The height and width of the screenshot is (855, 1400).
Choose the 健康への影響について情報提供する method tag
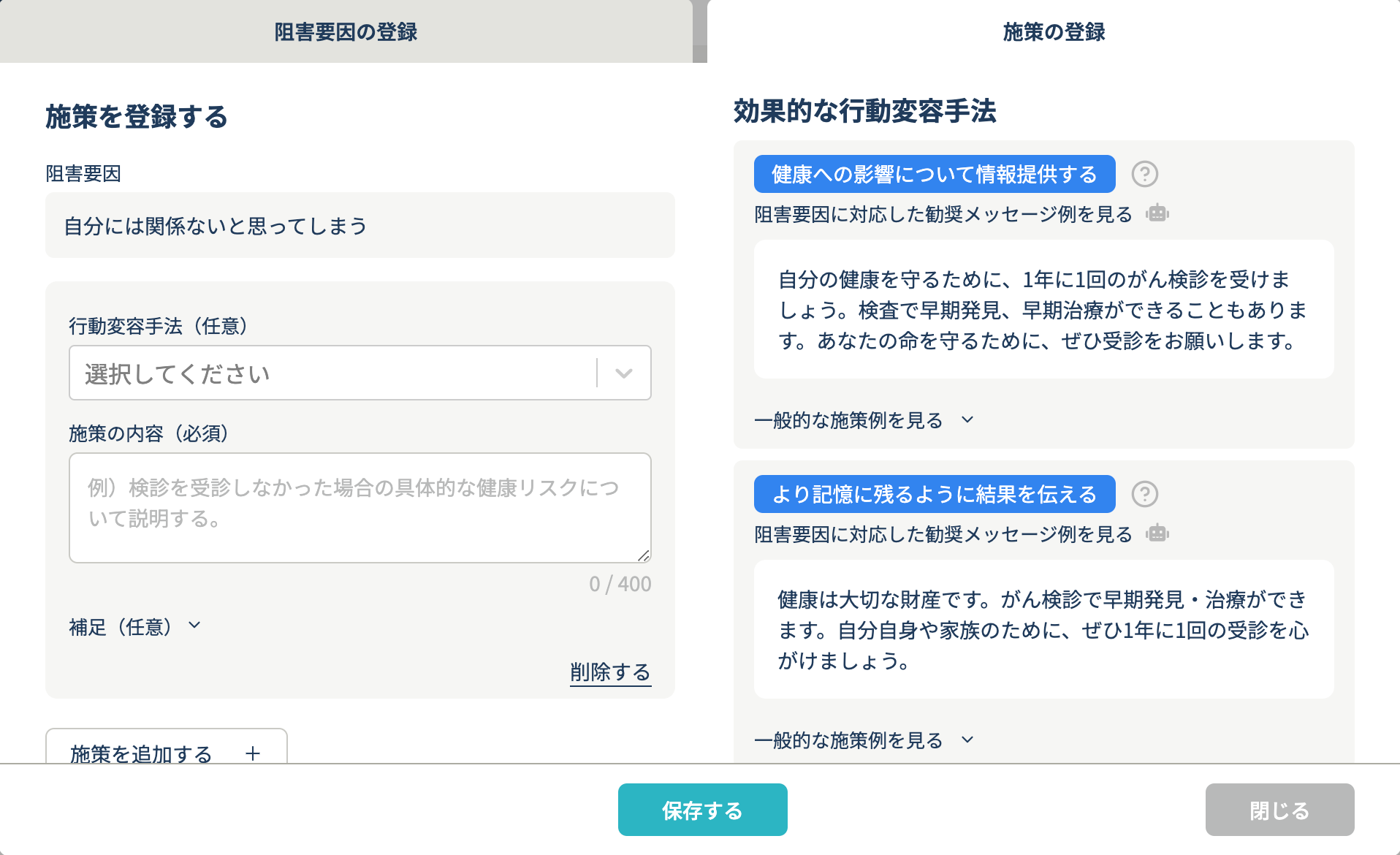pos(934,175)
